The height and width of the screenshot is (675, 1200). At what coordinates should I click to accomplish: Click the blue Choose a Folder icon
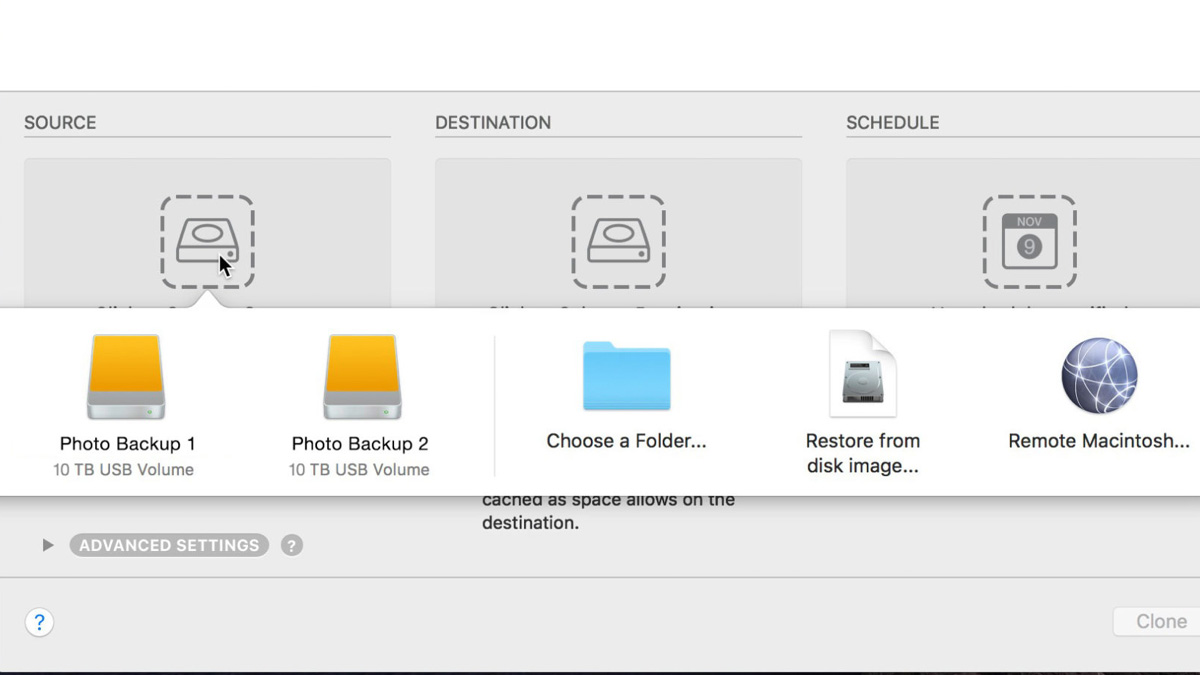pyautogui.click(x=625, y=375)
